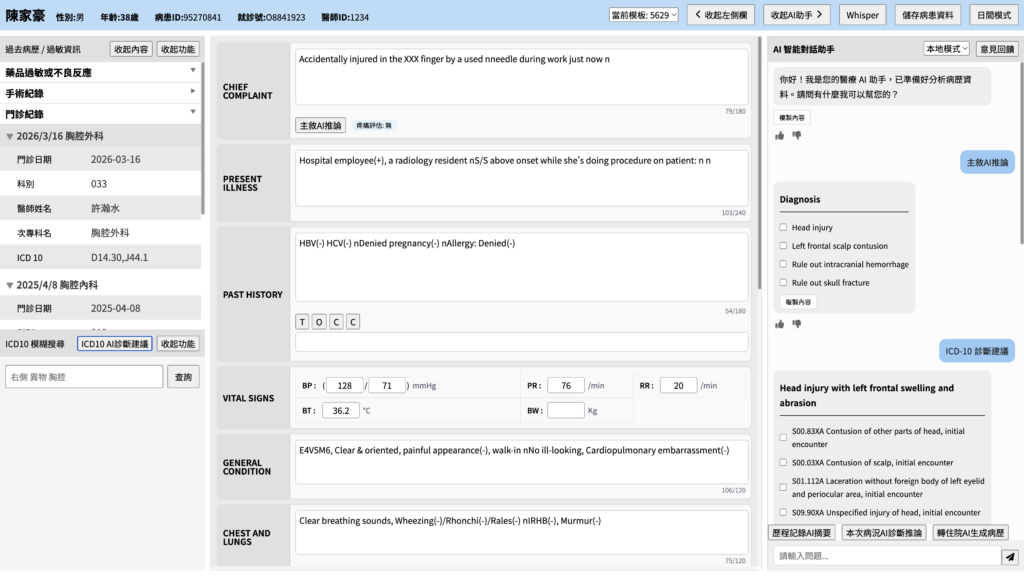Click the systolic BP field 128
The width and height of the screenshot is (1024, 577).
pyautogui.click(x=345, y=386)
